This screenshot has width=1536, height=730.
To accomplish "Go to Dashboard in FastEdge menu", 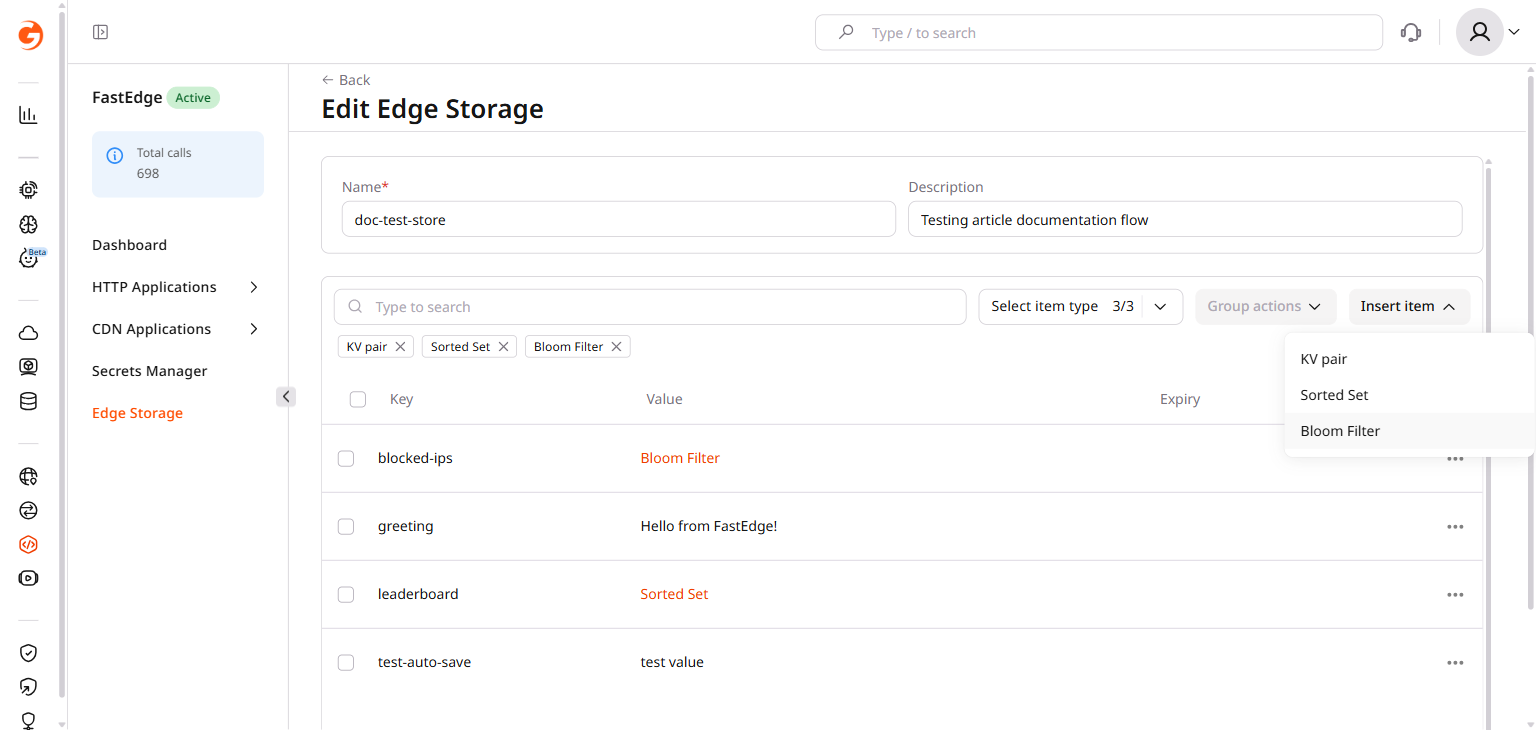I will click(130, 245).
